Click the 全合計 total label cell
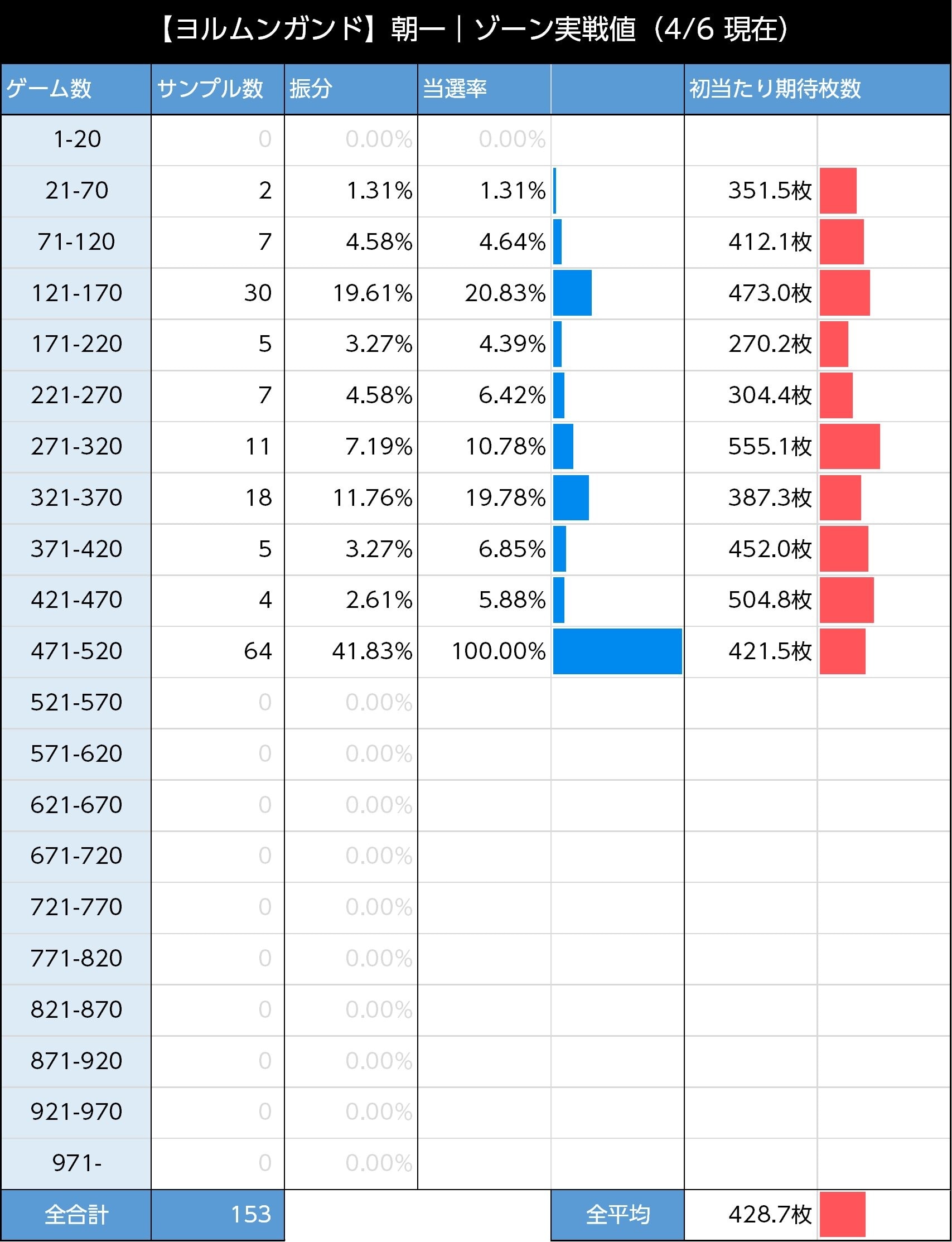The image size is (952, 1242). point(76,1214)
